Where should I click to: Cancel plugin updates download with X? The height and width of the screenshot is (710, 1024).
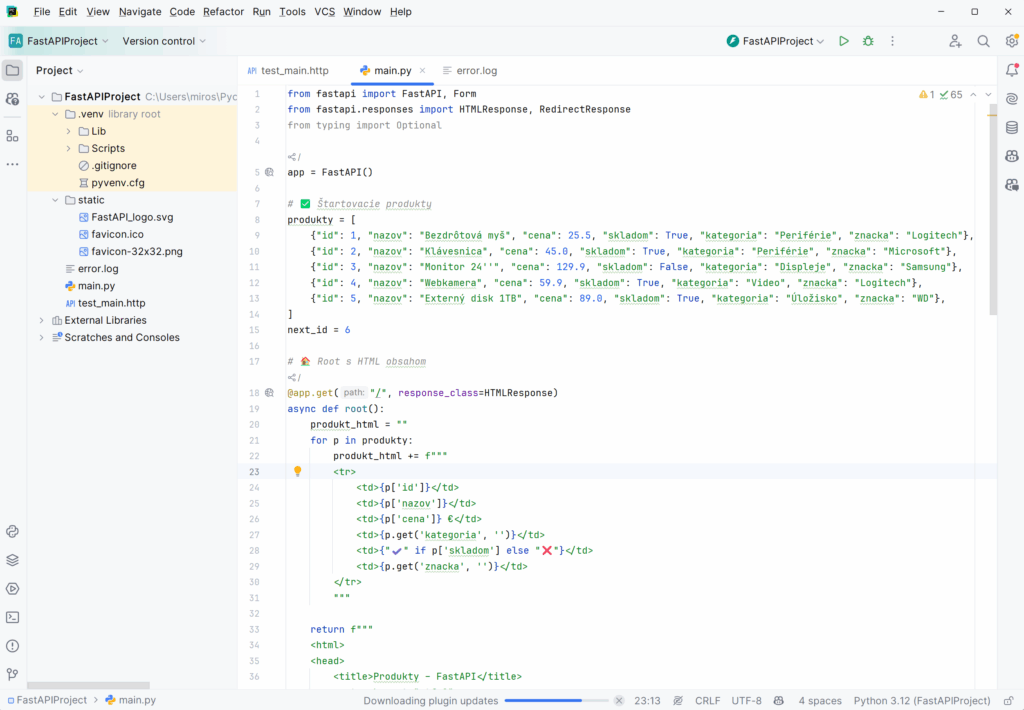618,700
